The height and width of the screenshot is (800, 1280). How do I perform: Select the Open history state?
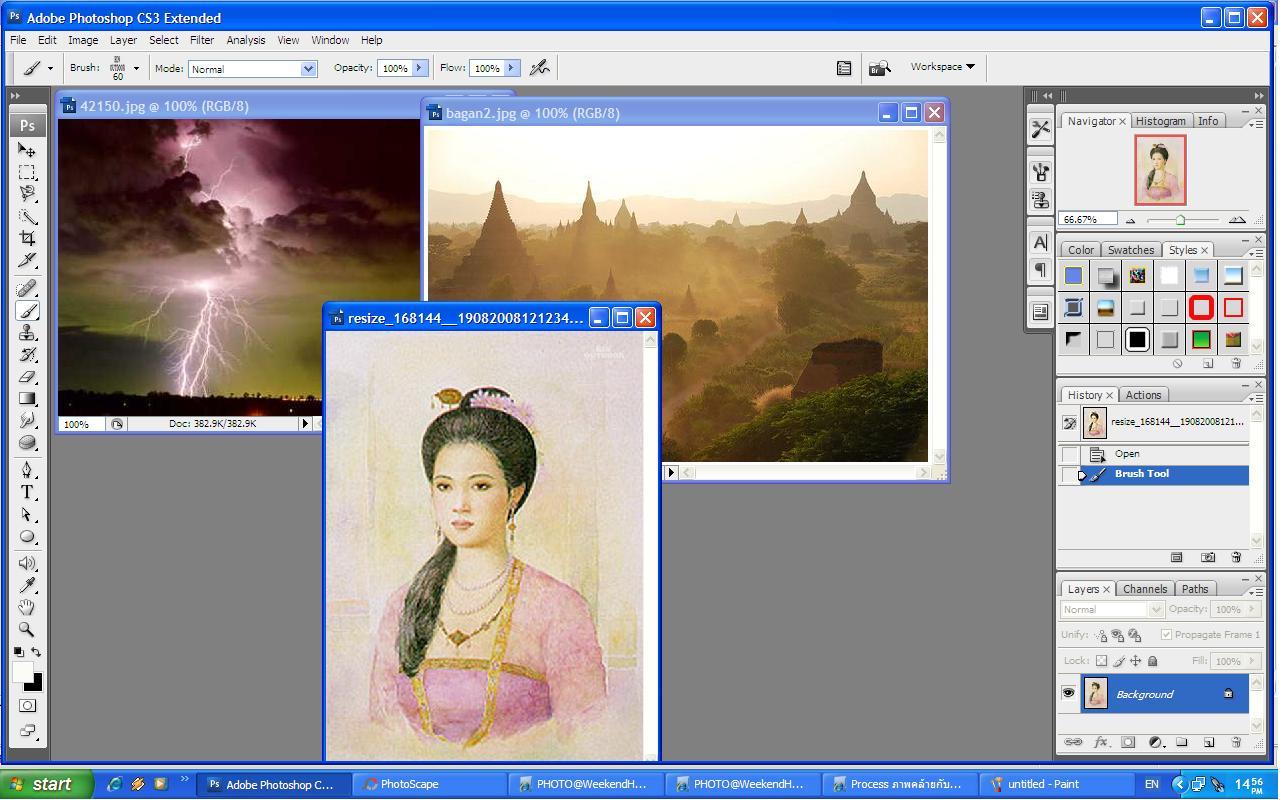(x=1127, y=454)
